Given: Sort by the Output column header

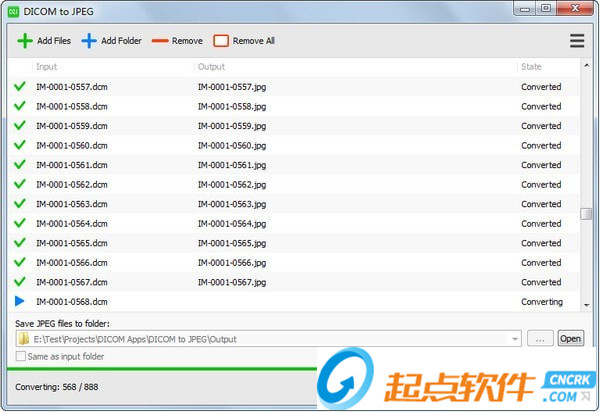Looking at the screenshot, I should click(x=211, y=67).
